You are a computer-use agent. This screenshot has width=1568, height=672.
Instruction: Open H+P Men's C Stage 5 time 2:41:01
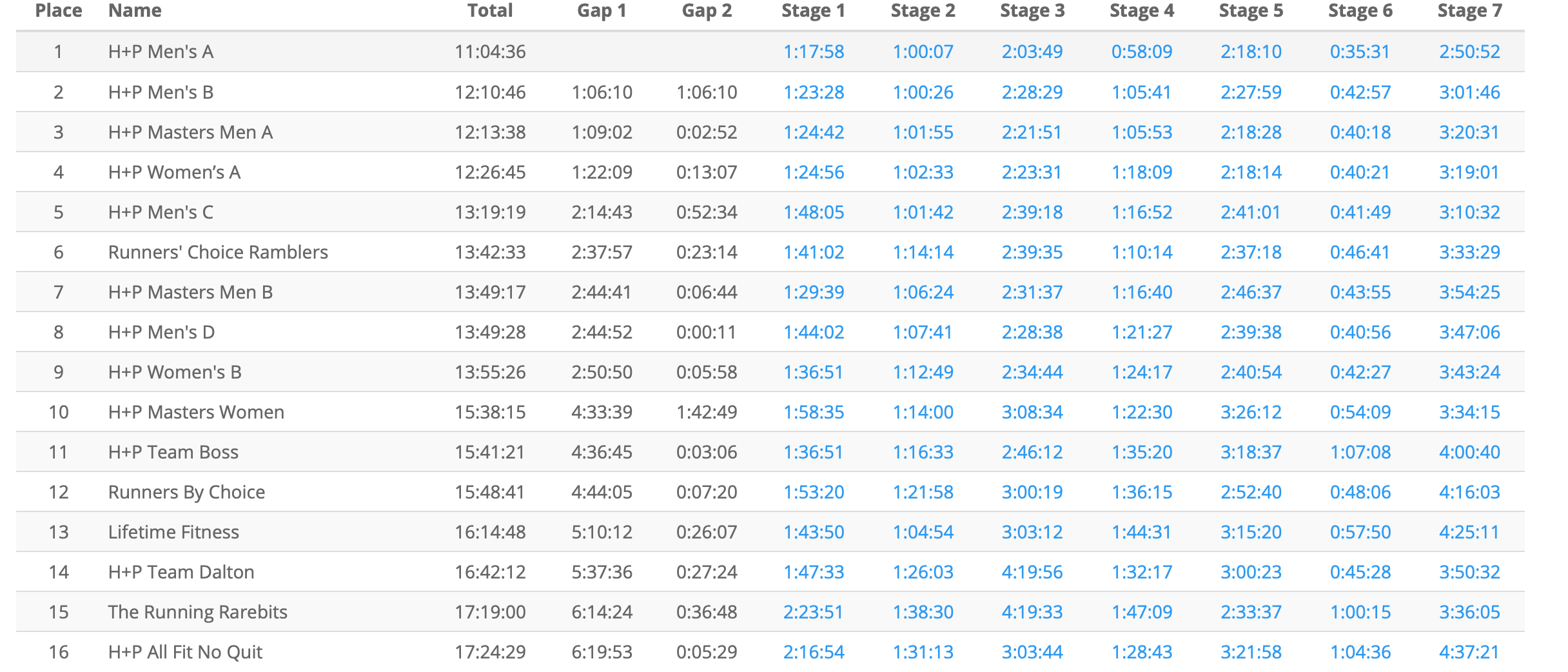coord(1250,212)
